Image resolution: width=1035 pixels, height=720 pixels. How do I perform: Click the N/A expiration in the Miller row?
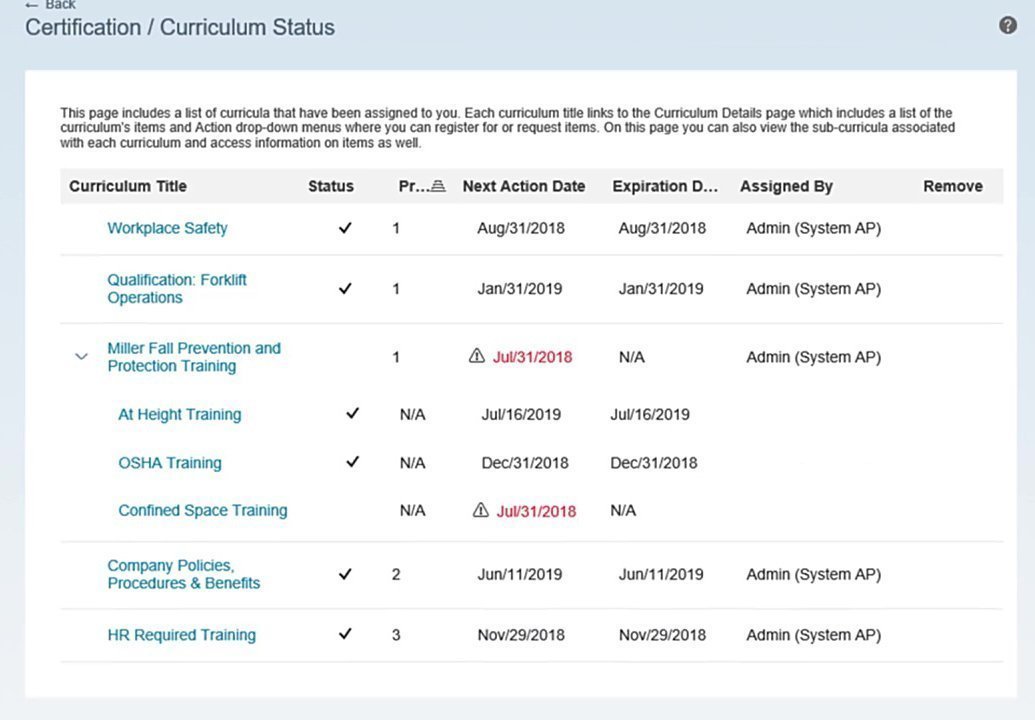[632, 357]
